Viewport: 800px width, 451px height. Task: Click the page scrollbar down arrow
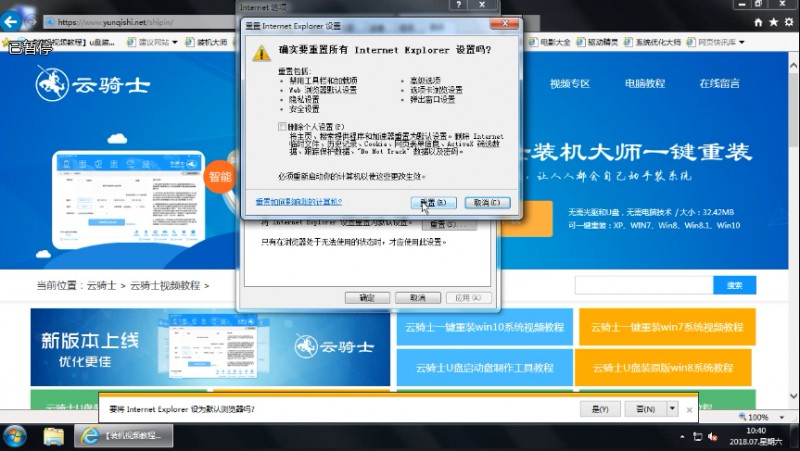click(x=793, y=396)
